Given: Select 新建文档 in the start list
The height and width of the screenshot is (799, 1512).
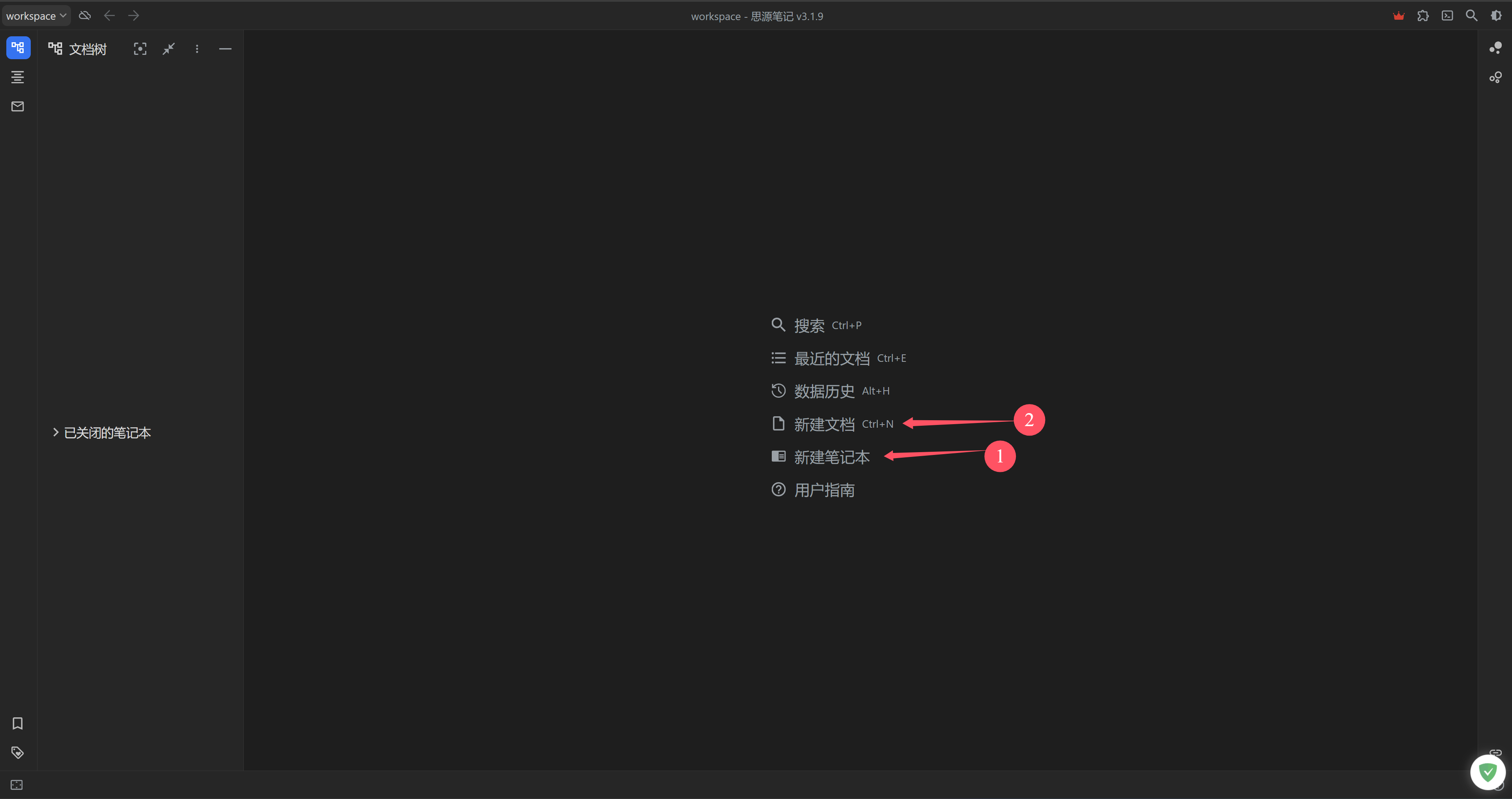Looking at the screenshot, I should click(823, 424).
